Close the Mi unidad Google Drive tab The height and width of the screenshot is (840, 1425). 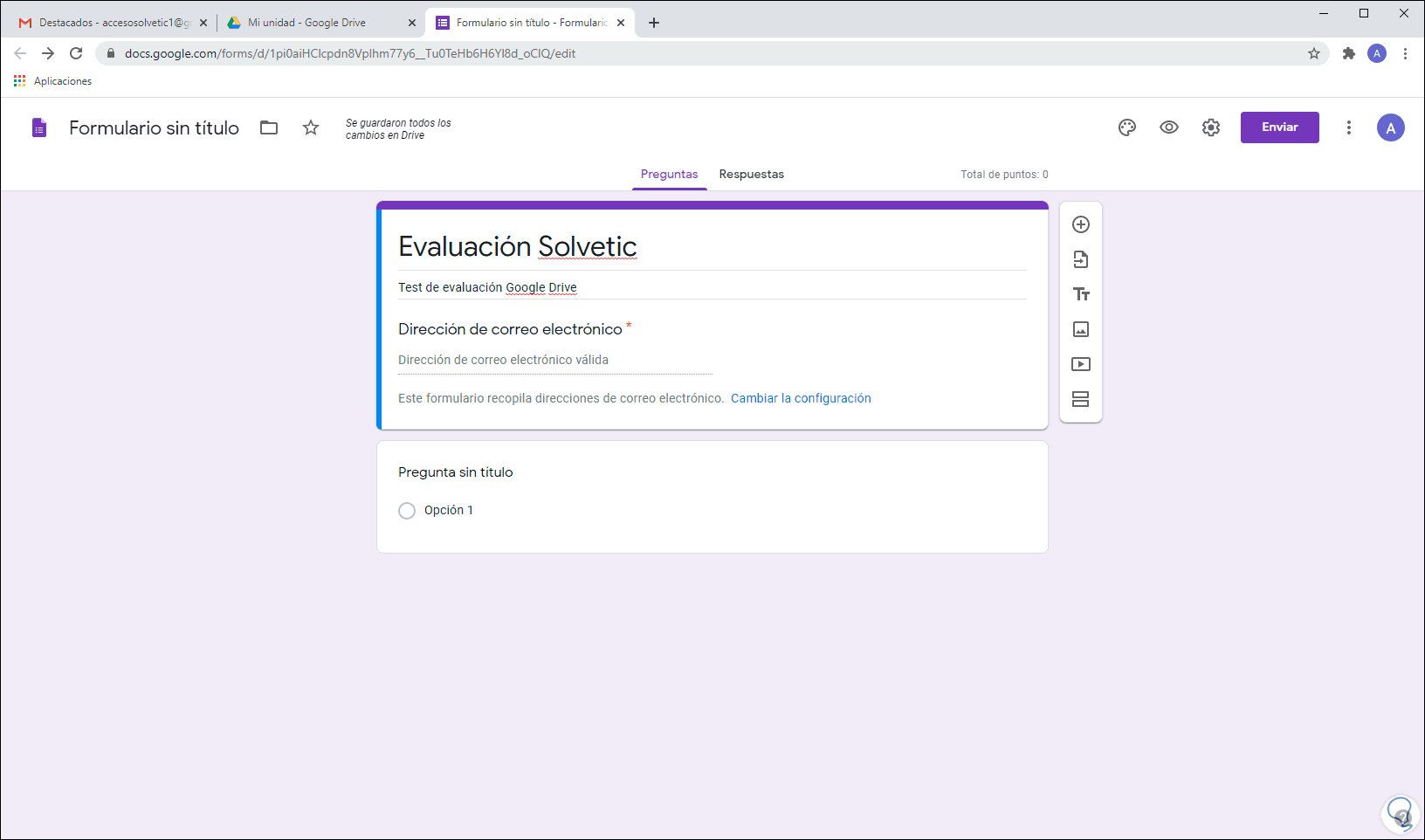pos(412,23)
